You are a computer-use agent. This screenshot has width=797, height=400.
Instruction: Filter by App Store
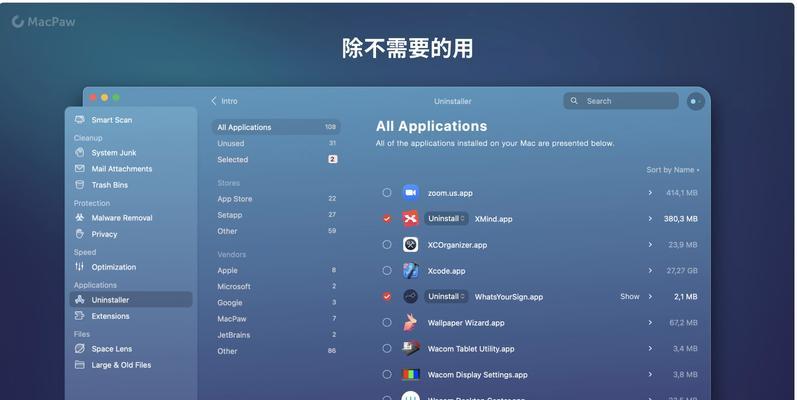pyautogui.click(x=276, y=199)
